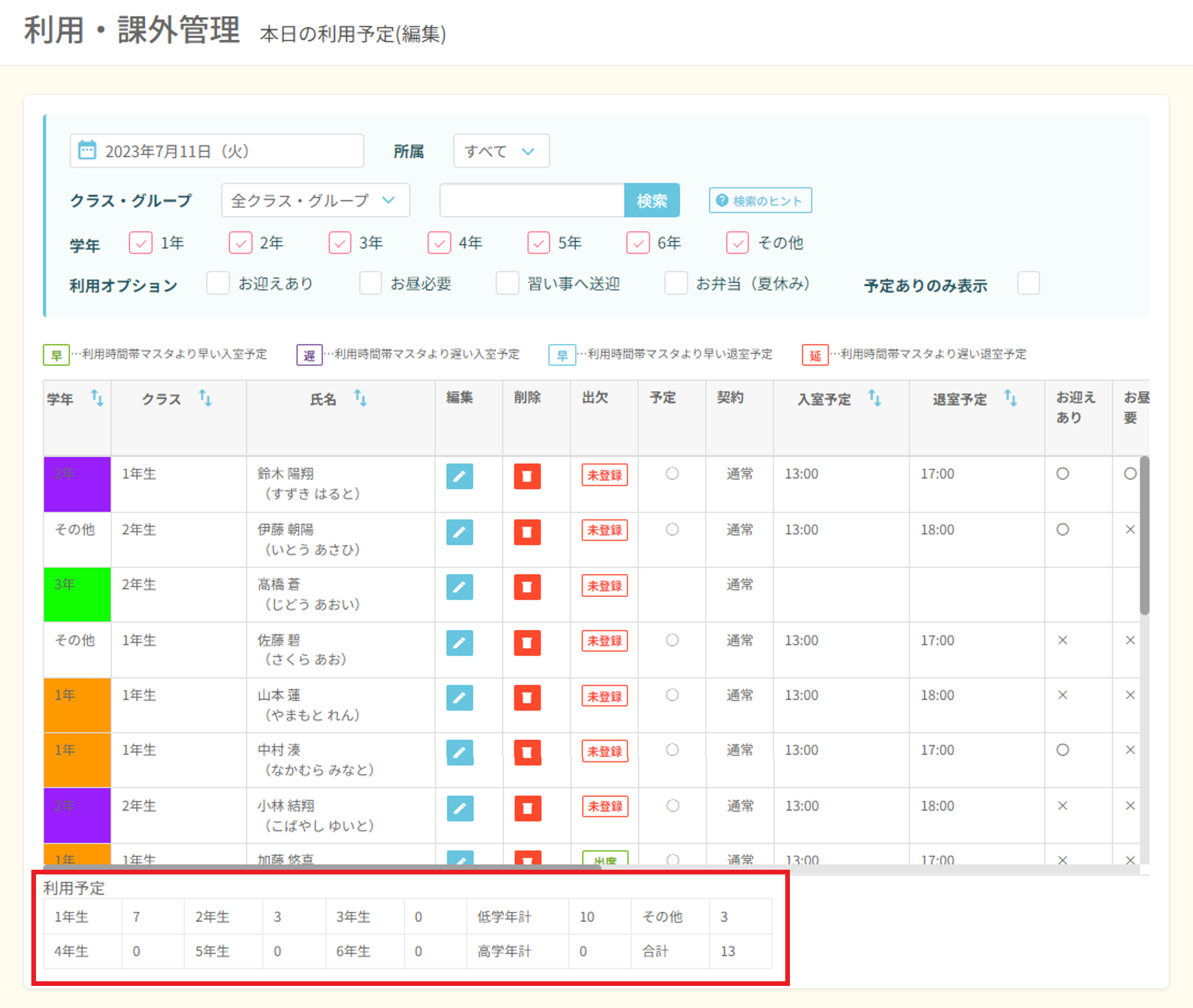Enable the お昼必要 option
The width and height of the screenshot is (1193, 1008).
(371, 283)
